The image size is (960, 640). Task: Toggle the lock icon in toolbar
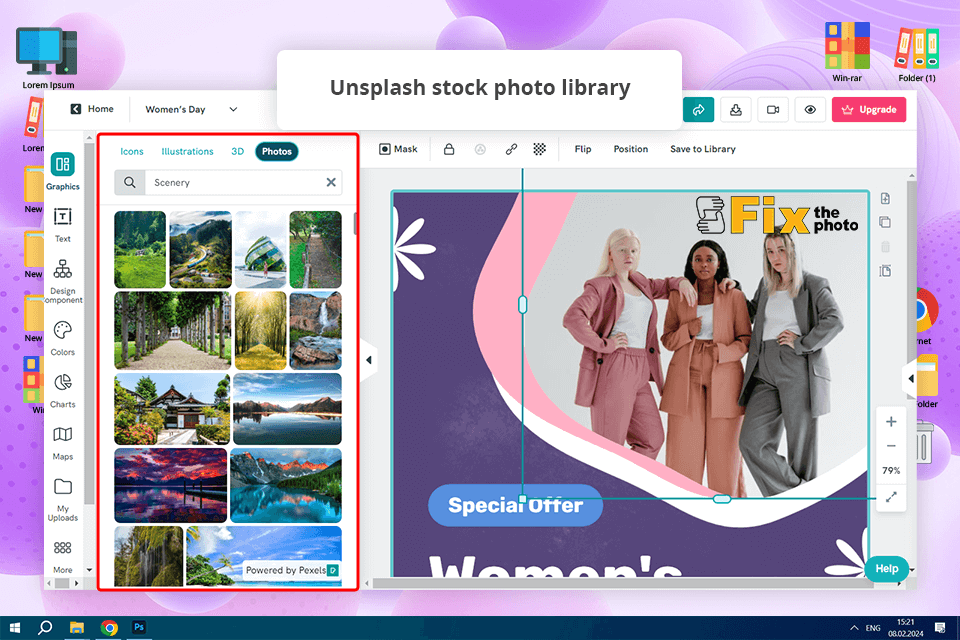pyautogui.click(x=449, y=149)
